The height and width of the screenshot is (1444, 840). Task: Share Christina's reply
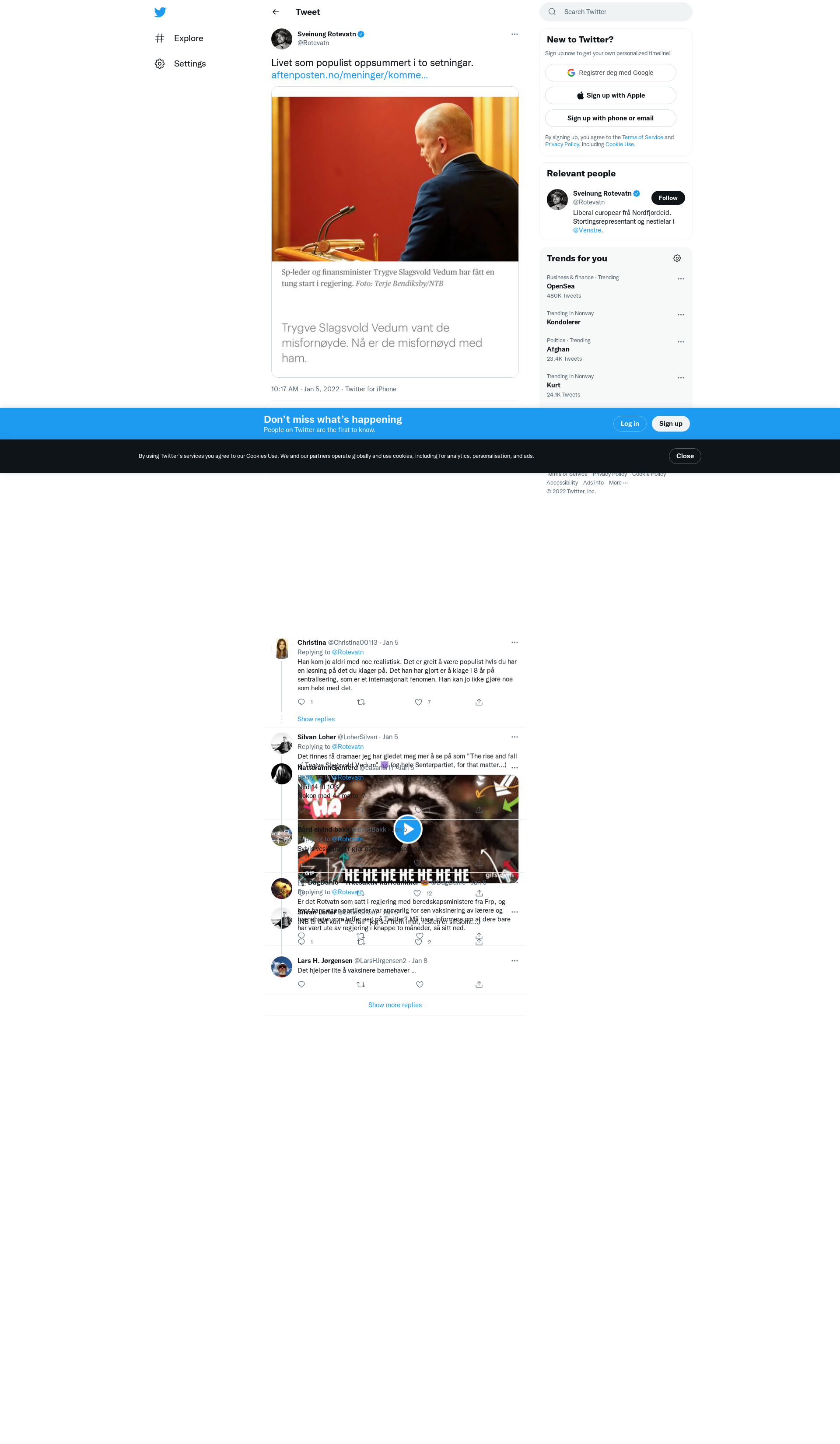pyautogui.click(x=479, y=703)
